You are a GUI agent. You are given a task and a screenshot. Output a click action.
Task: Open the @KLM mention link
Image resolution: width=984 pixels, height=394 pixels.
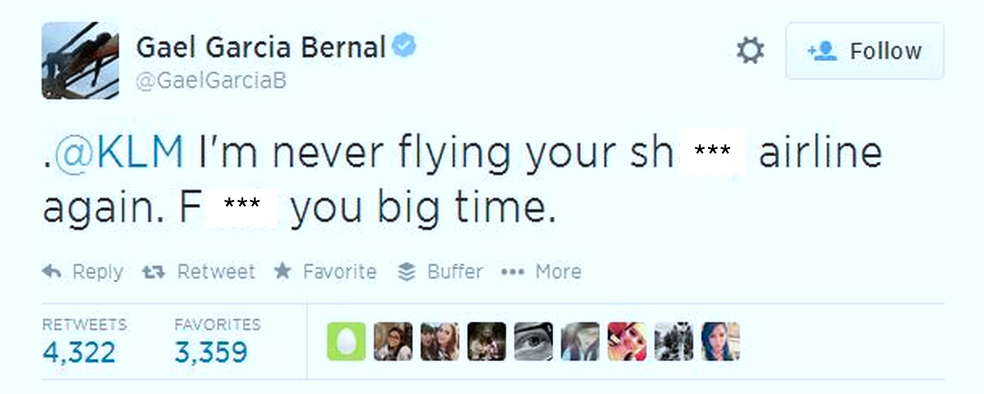tap(120, 154)
